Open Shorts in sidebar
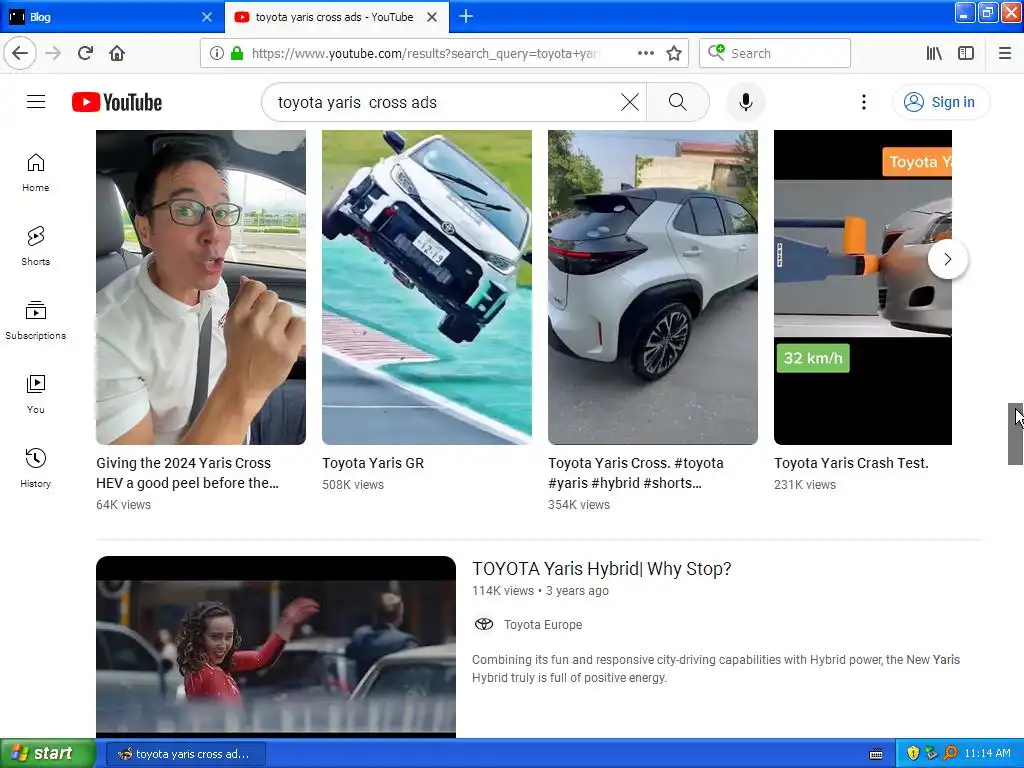 click(x=36, y=246)
